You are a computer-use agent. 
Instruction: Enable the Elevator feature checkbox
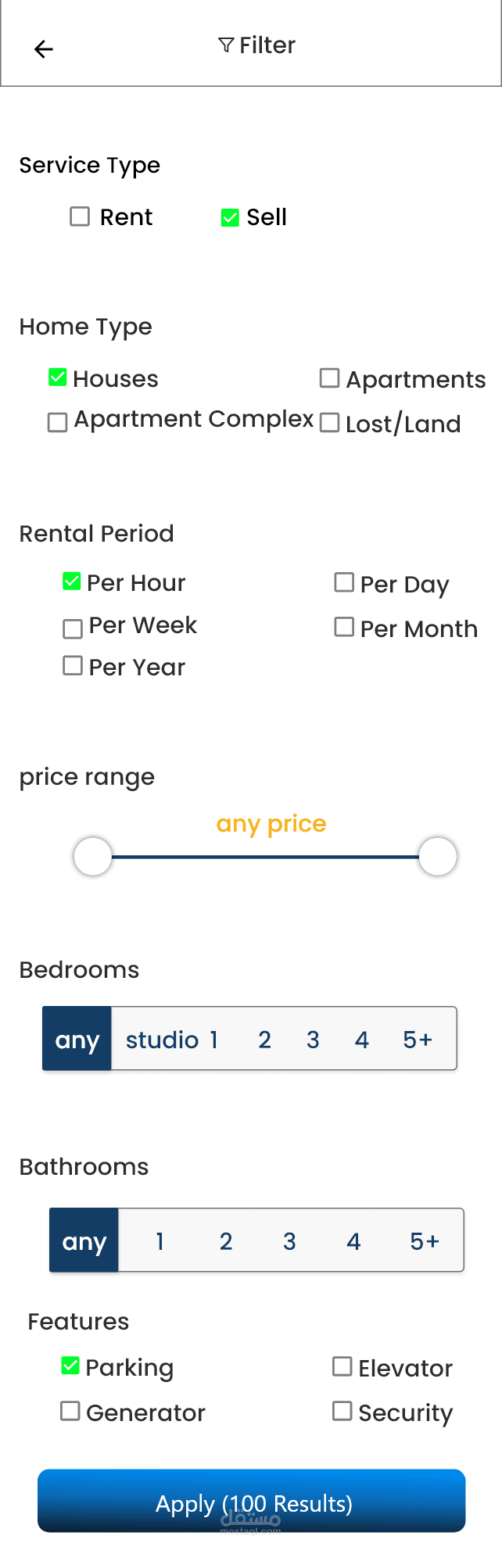click(x=342, y=1366)
